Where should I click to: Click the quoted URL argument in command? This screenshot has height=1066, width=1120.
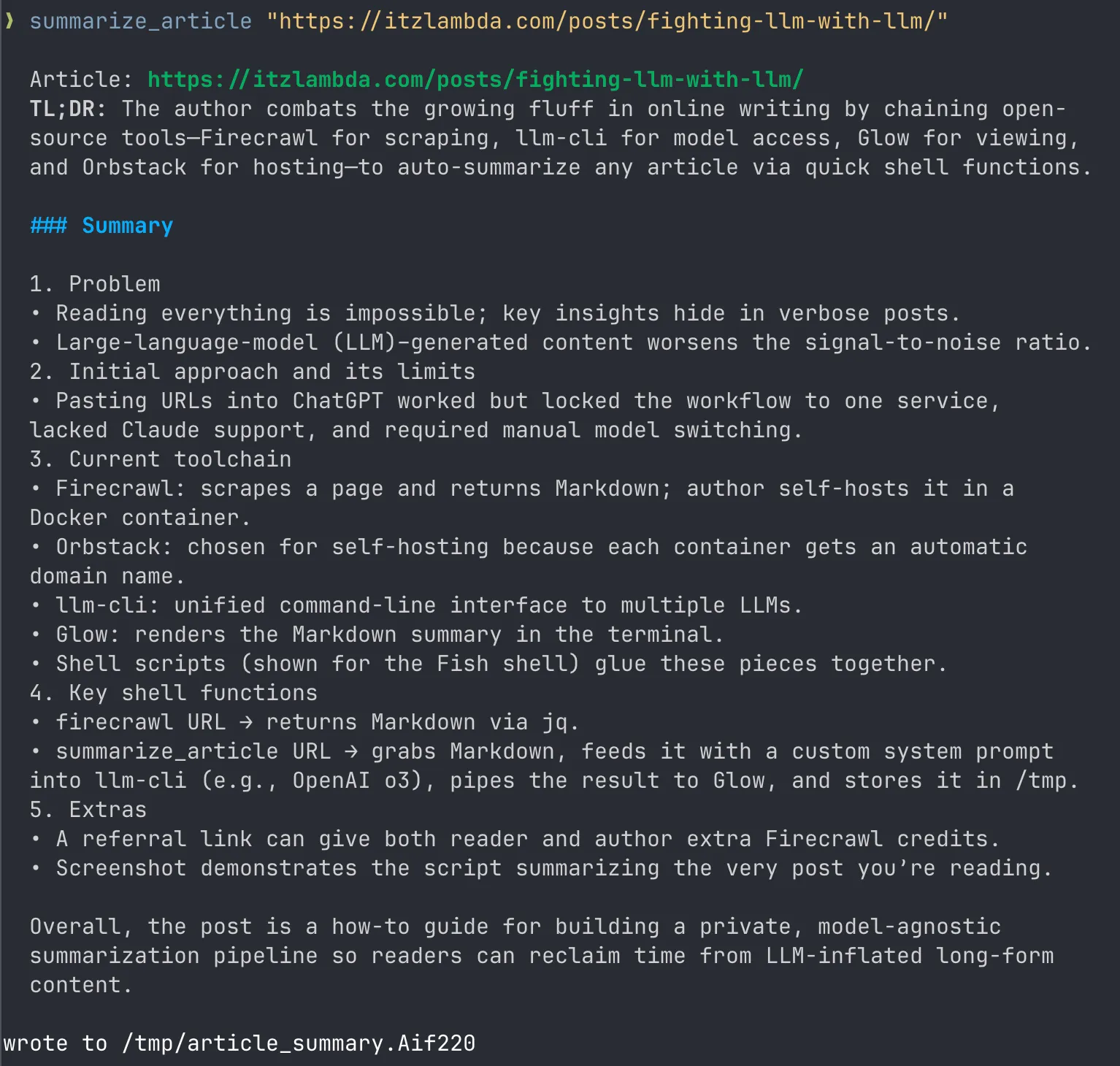coord(606,21)
